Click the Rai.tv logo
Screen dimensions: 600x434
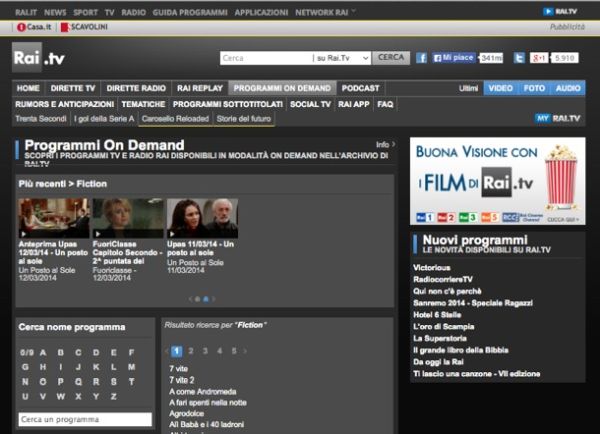pos(39,58)
